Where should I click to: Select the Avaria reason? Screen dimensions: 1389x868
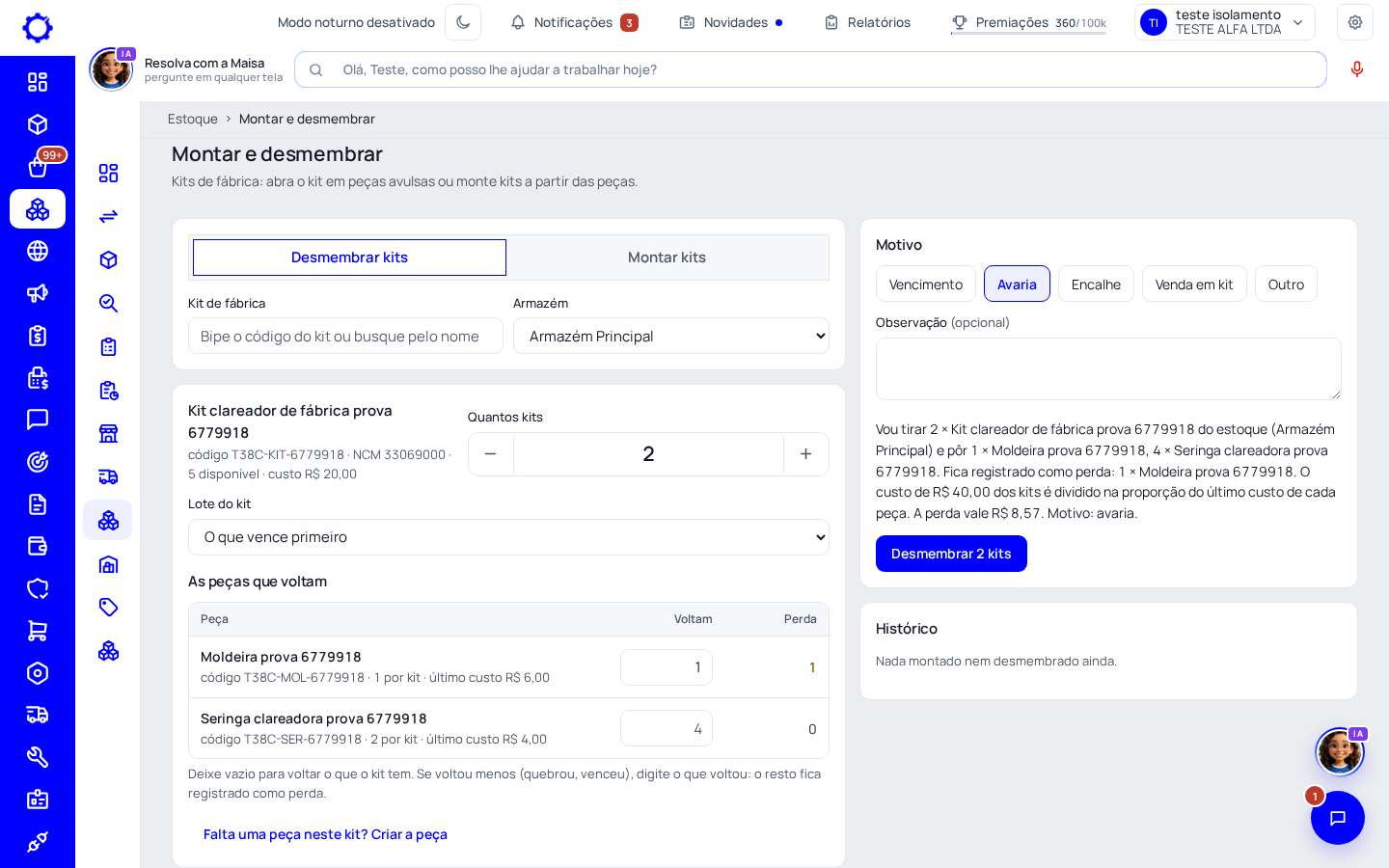pos(1017,284)
